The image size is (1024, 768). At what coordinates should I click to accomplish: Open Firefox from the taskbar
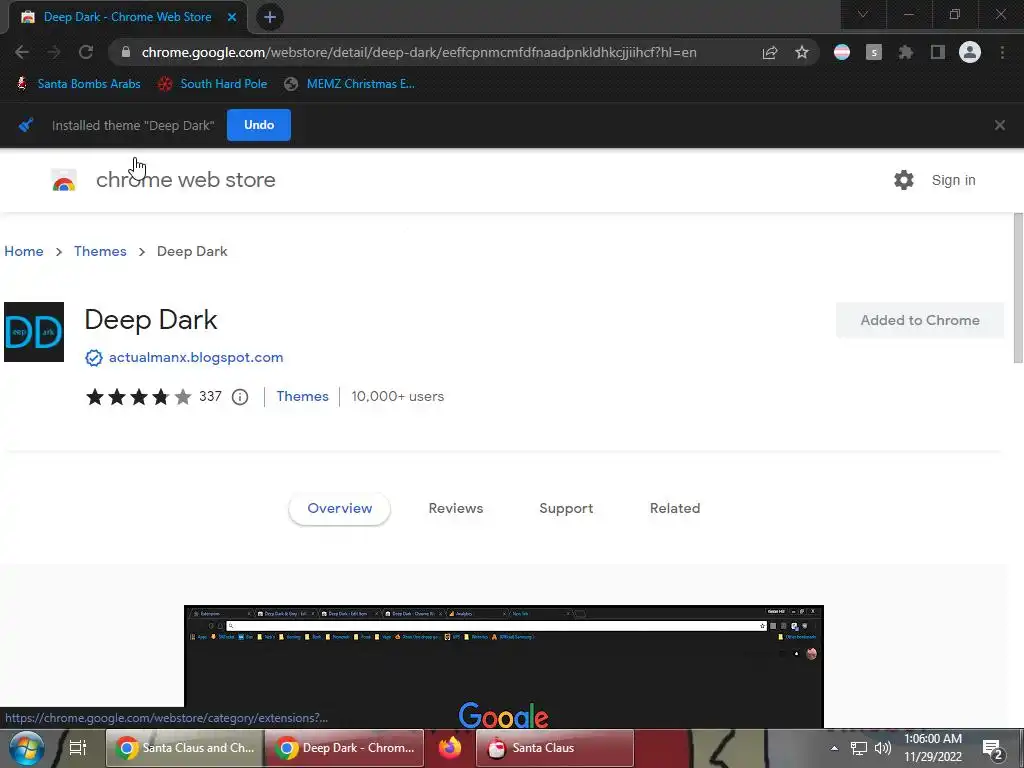[449, 748]
